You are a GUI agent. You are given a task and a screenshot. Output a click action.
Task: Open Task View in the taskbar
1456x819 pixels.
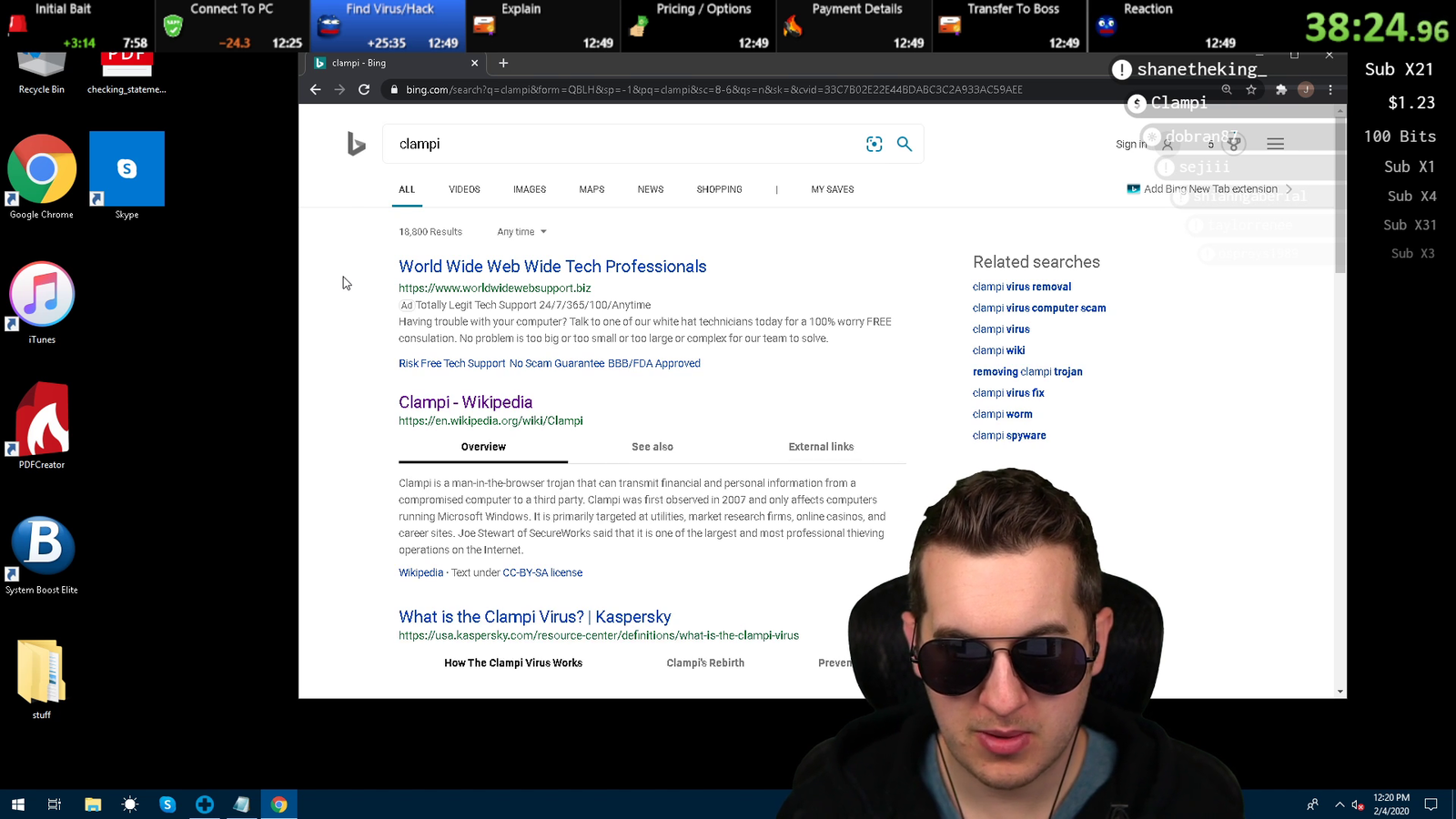click(55, 804)
